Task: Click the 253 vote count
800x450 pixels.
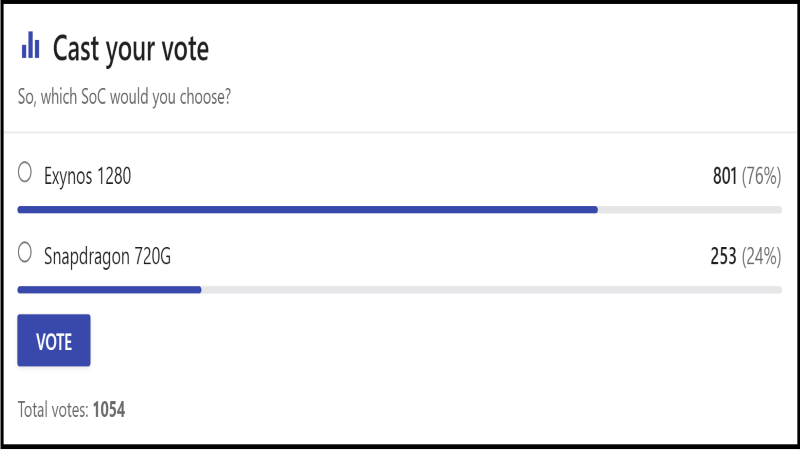Action: [x=723, y=256]
